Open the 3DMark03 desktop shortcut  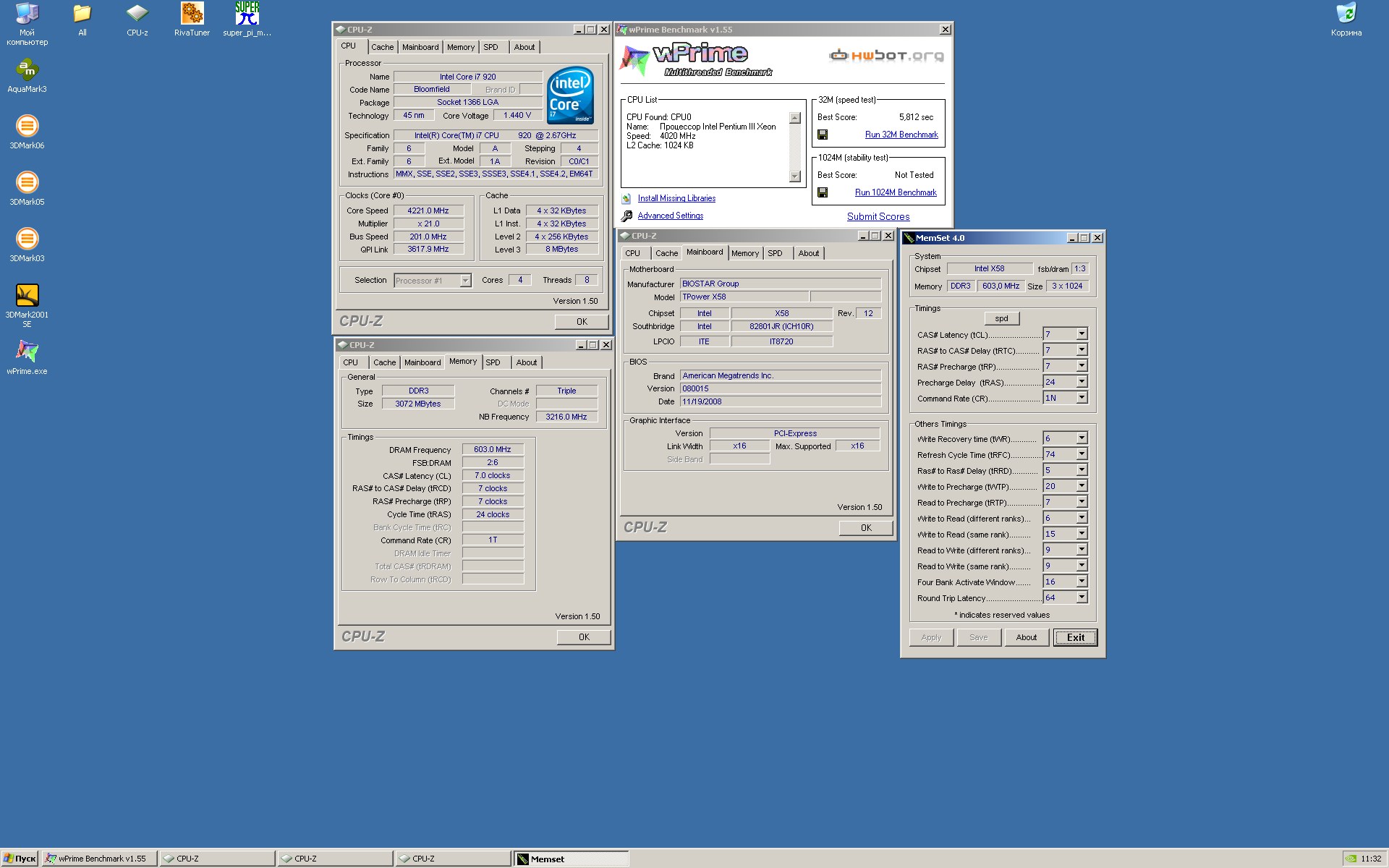point(27,246)
